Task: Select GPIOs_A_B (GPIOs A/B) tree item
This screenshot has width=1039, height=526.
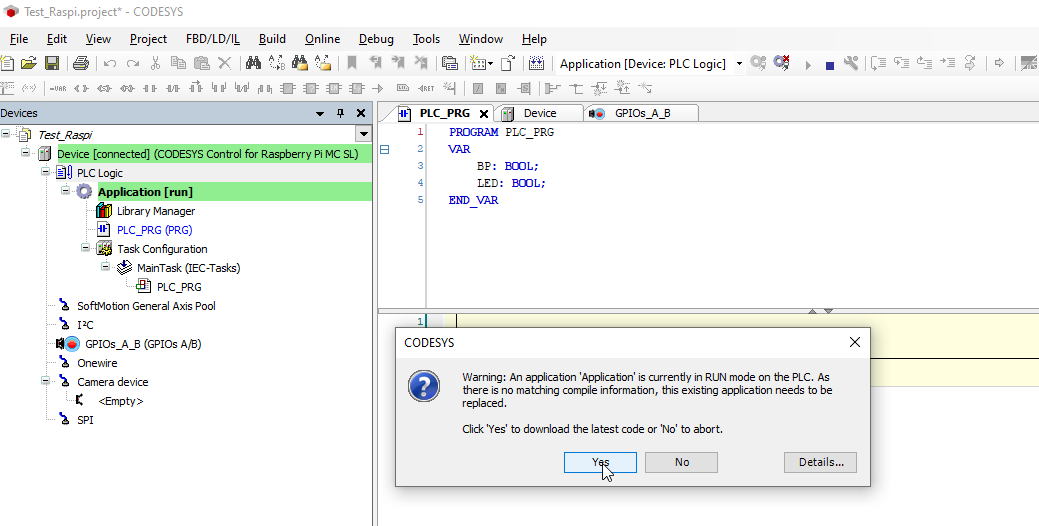Action: [x=143, y=344]
